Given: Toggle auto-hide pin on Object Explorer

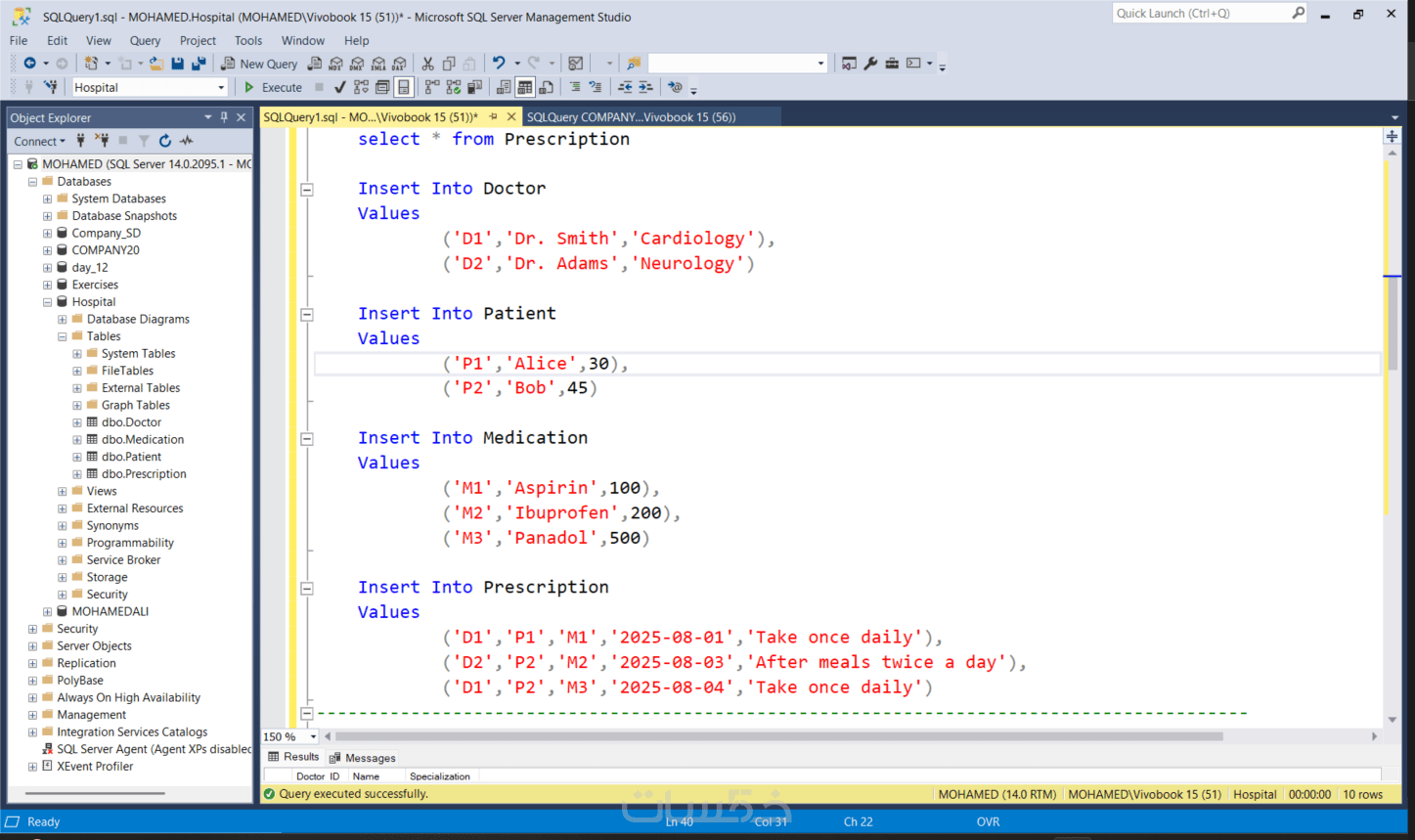Looking at the screenshot, I should (224, 117).
